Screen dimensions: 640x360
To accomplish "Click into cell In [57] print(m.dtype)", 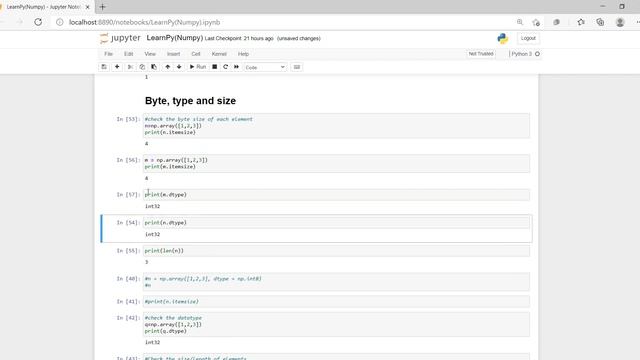I will [336, 195].
